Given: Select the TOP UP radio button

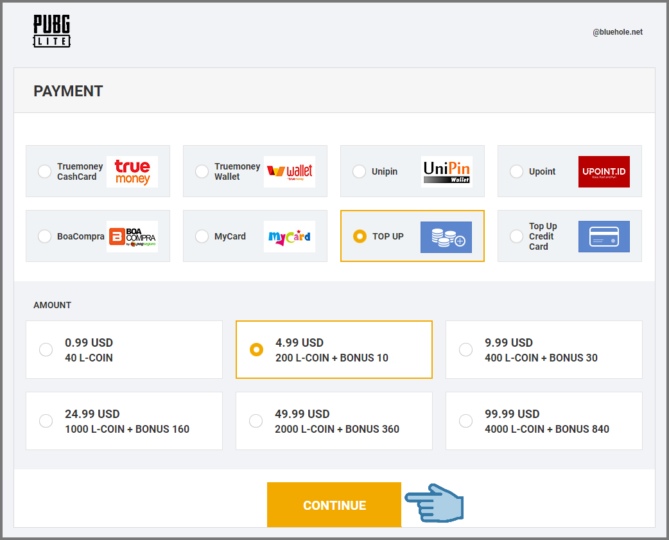Looking at the screenshot, I should (x=360, y=236).
